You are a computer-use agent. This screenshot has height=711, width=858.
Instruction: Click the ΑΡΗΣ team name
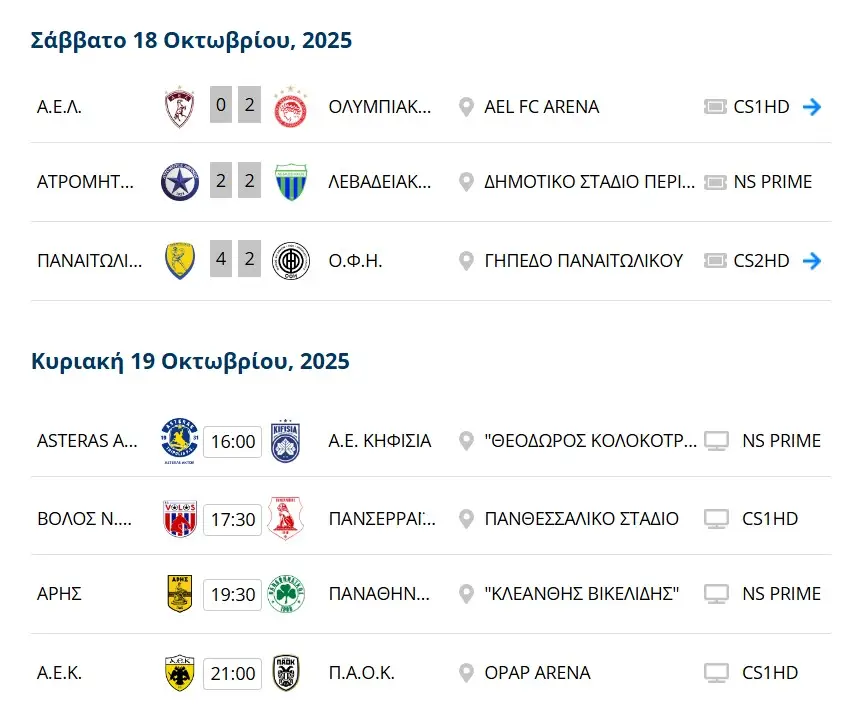pos(59,594)
